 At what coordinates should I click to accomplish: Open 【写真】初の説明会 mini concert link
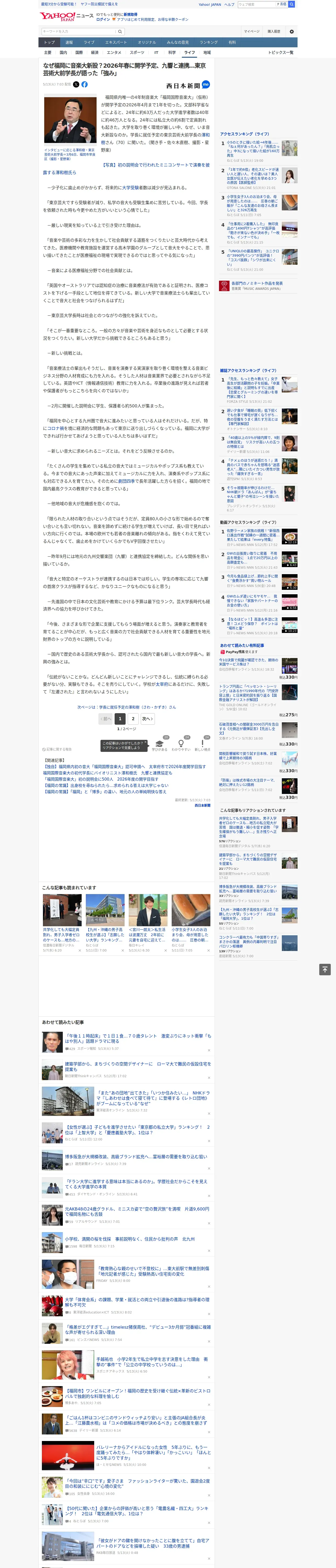(x=126, y=169)
